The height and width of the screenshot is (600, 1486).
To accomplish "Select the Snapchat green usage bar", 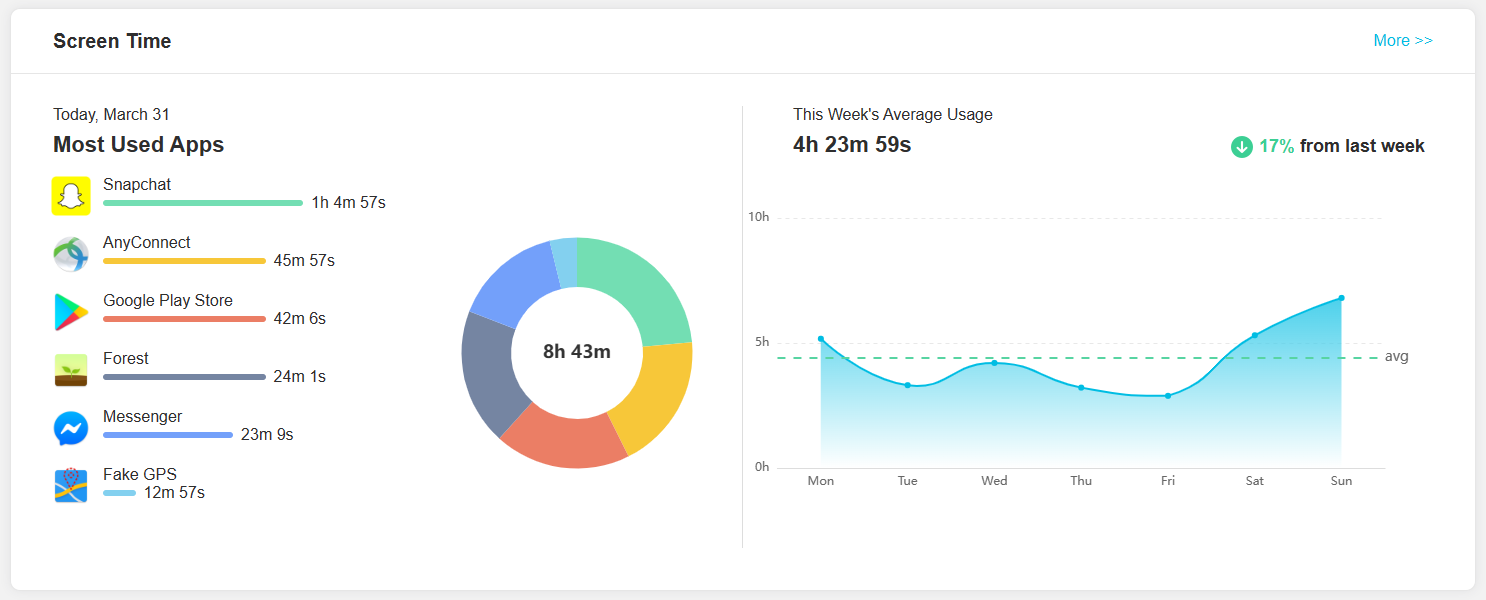I will pyautogui.click(x=203, y=203).
